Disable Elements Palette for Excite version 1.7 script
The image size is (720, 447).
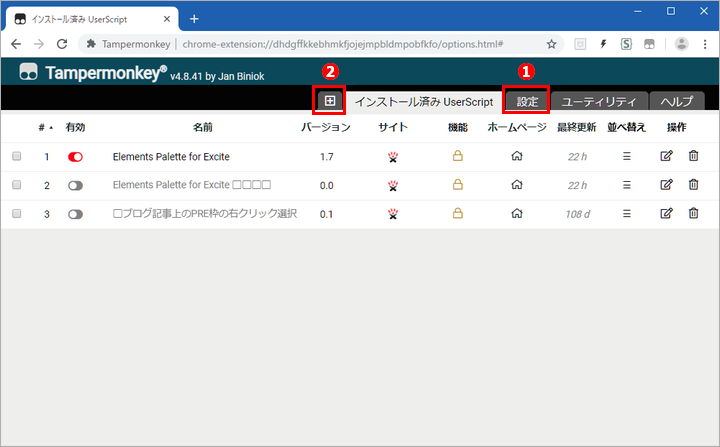point(75,157)
